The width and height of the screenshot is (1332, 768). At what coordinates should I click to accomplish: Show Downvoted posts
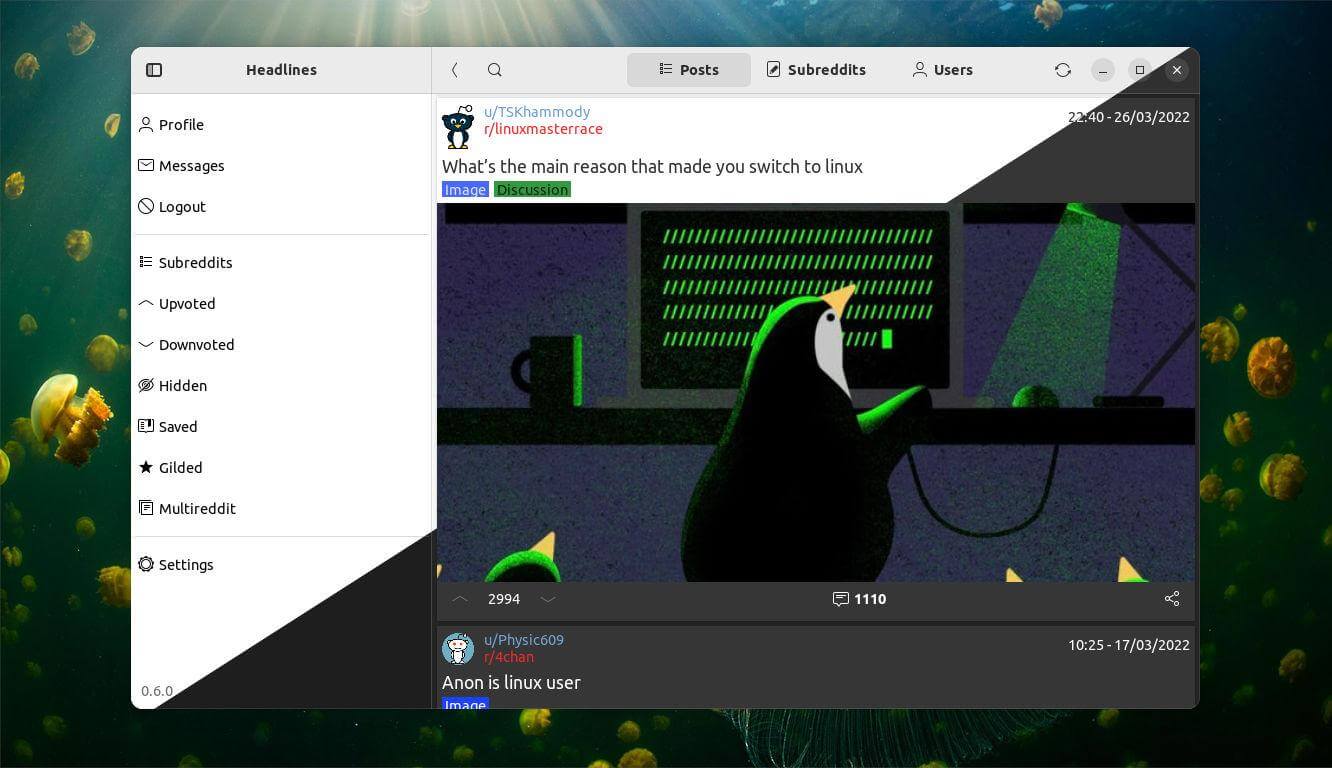[x=281, y=345]
